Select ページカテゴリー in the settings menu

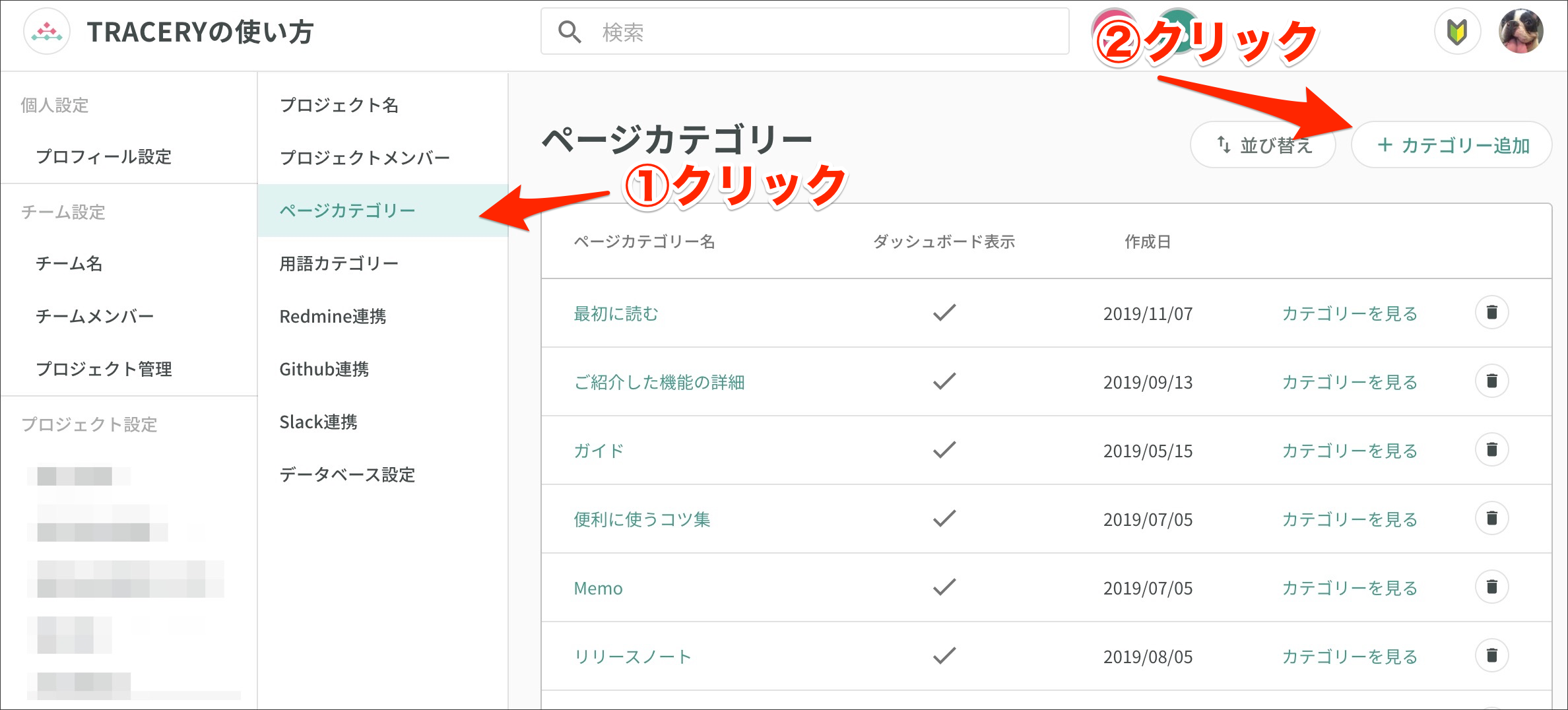(348, 210)
